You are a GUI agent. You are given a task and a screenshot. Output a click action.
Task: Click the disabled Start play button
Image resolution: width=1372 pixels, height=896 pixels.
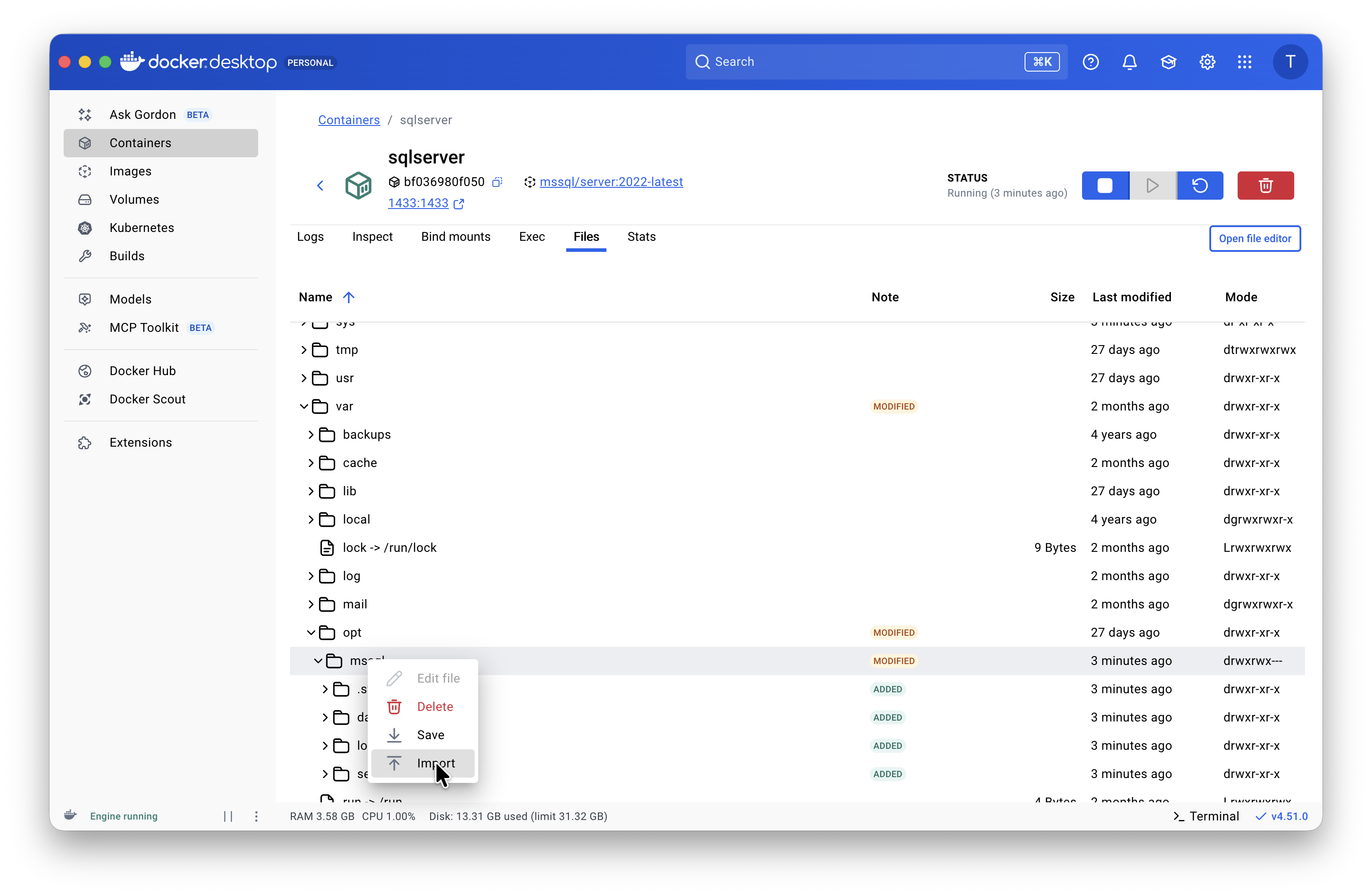1152,186
